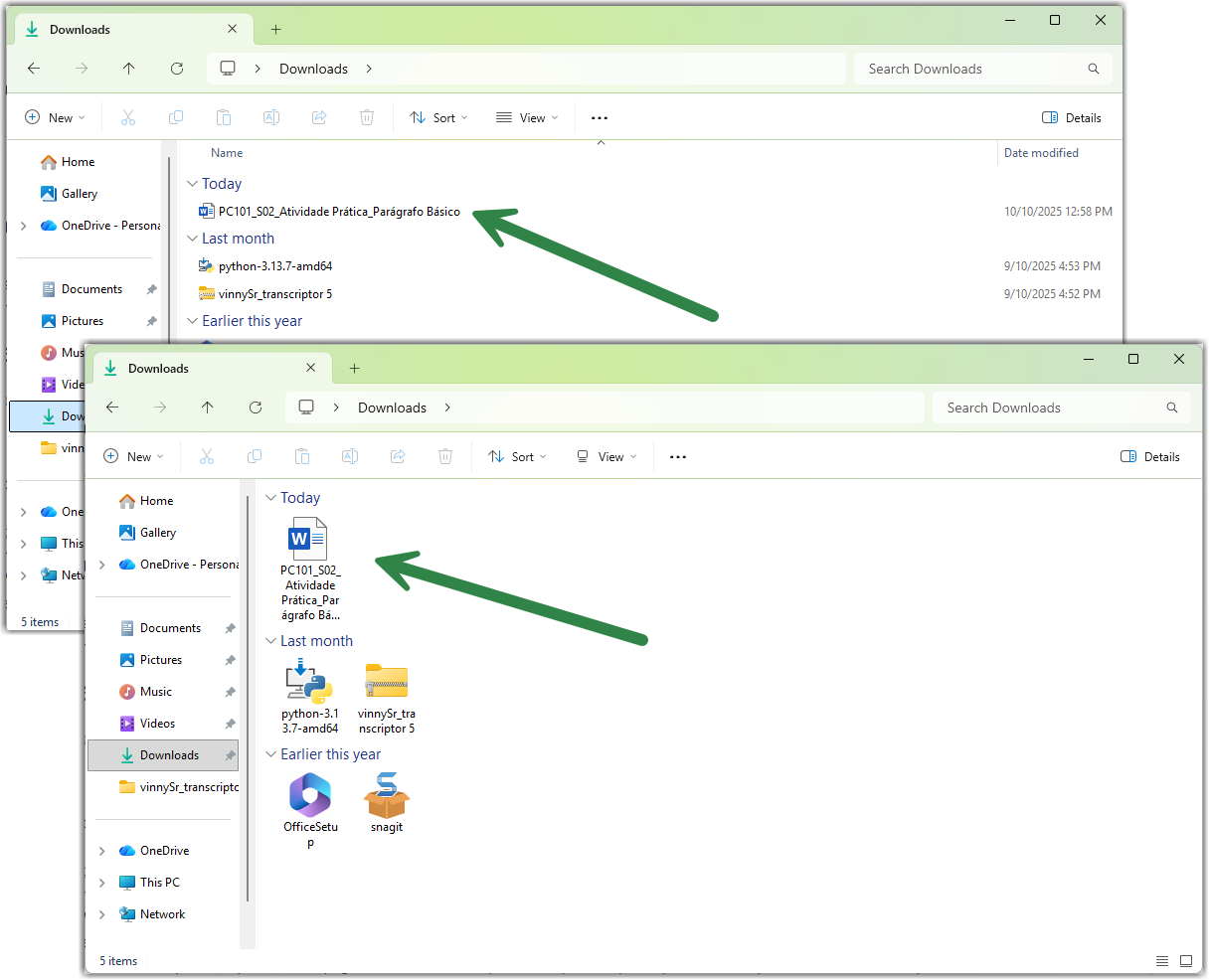Screen dimensions: 1209x980
Task: Click the Back navigation button
Action: point(112,408)
